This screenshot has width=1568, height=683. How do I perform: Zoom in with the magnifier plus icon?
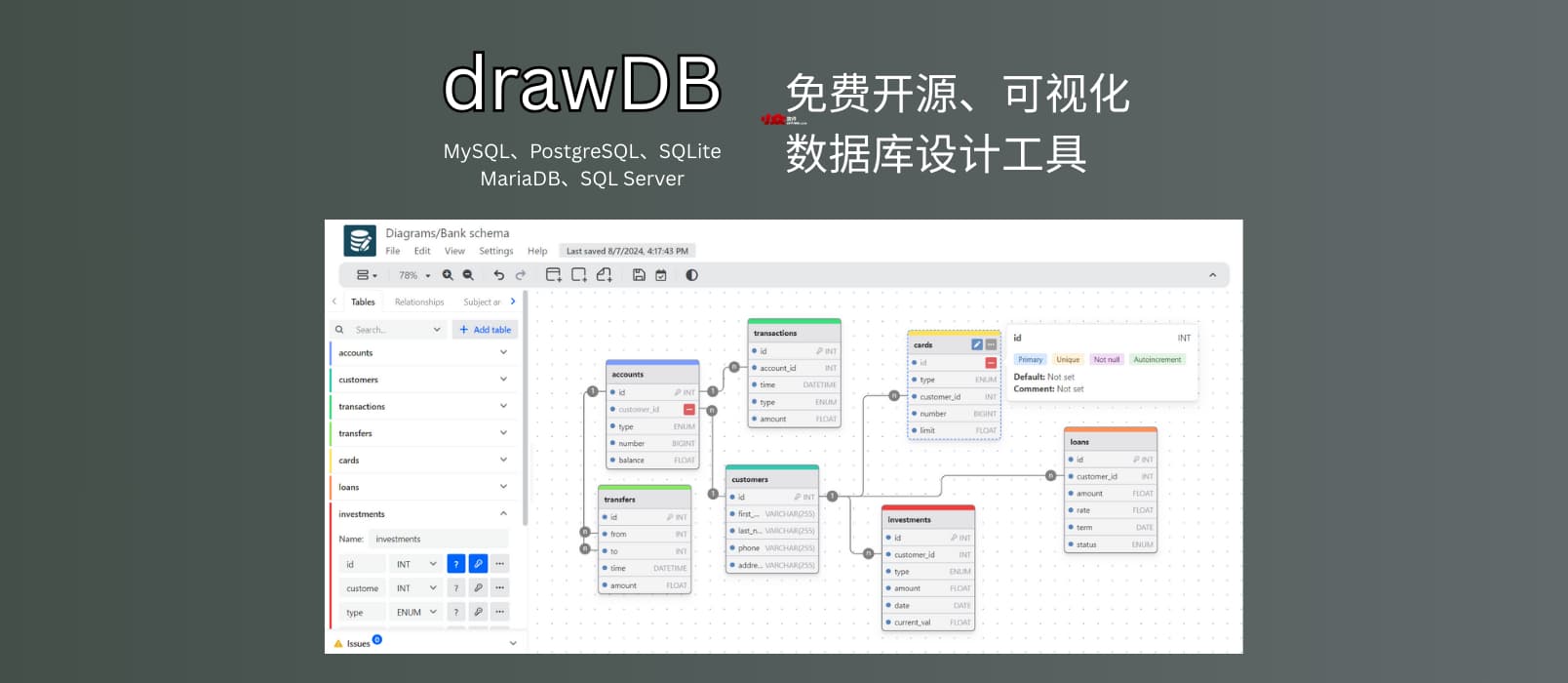(448, 275)
